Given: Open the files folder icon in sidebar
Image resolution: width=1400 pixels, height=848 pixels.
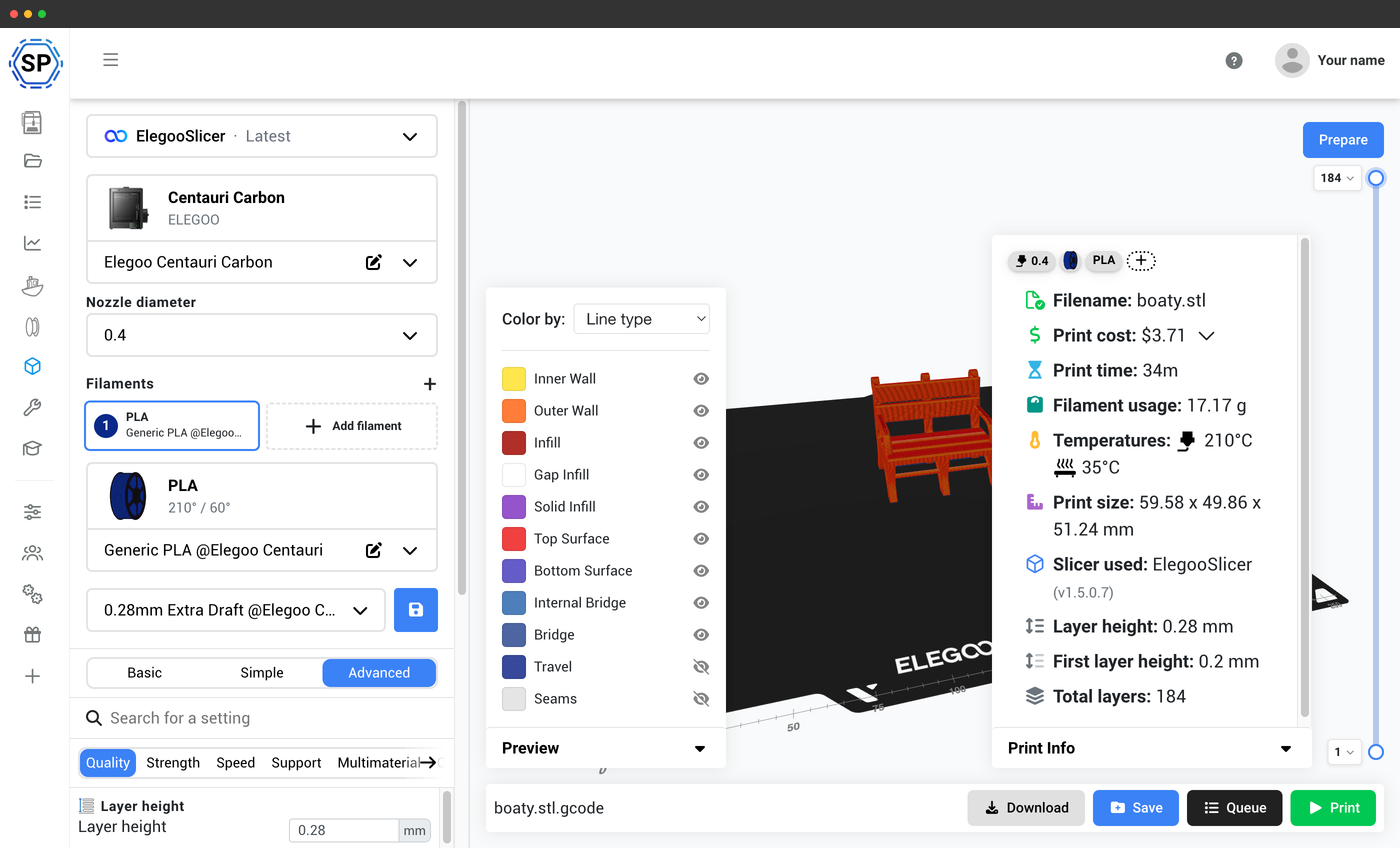Looking at the screenshot, I should click(x=32, y=161).
